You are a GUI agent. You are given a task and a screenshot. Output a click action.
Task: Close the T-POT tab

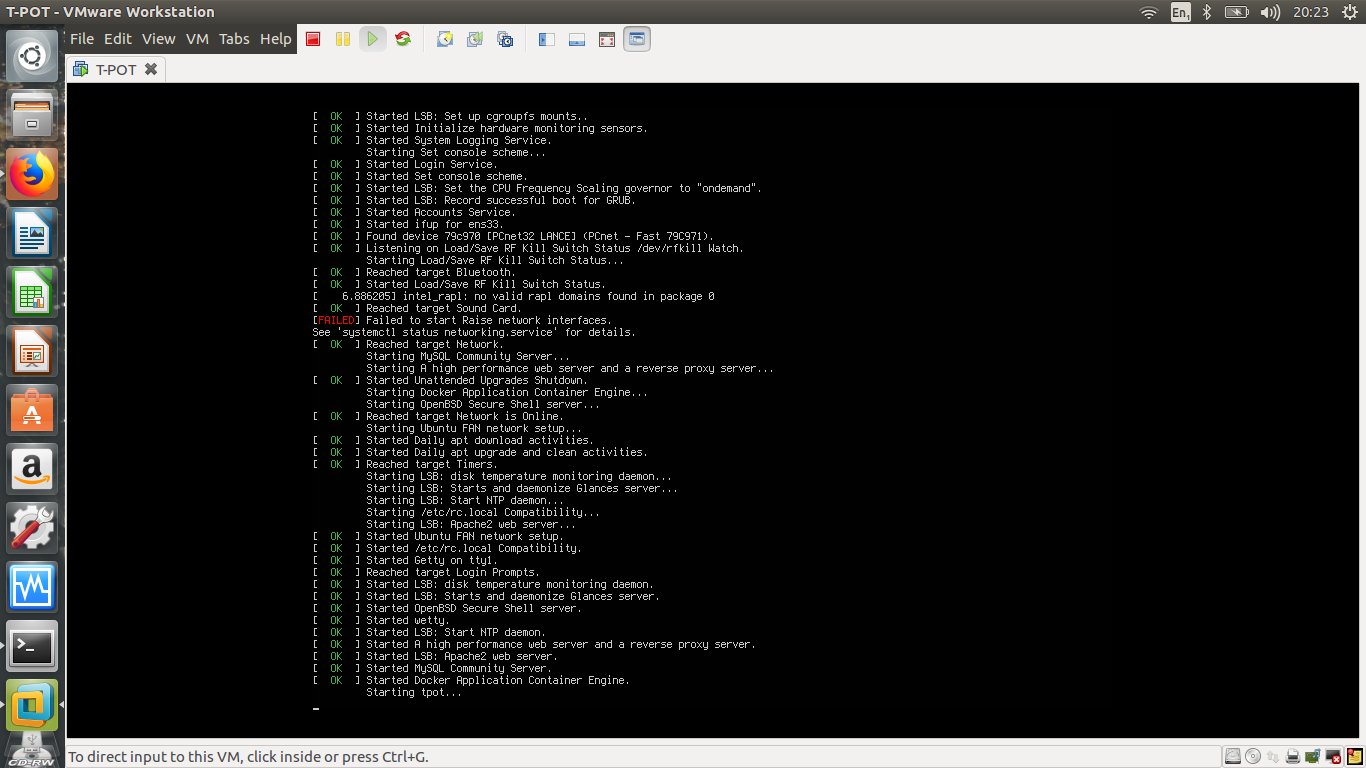click(x=151, y=69)
